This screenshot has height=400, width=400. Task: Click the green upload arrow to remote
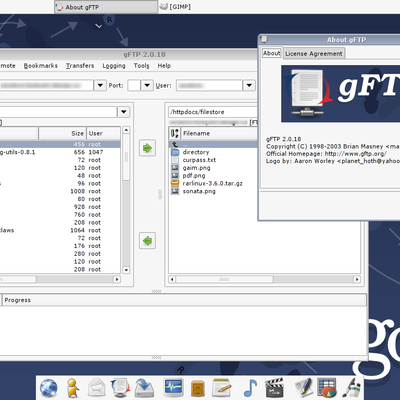[147, 148]
